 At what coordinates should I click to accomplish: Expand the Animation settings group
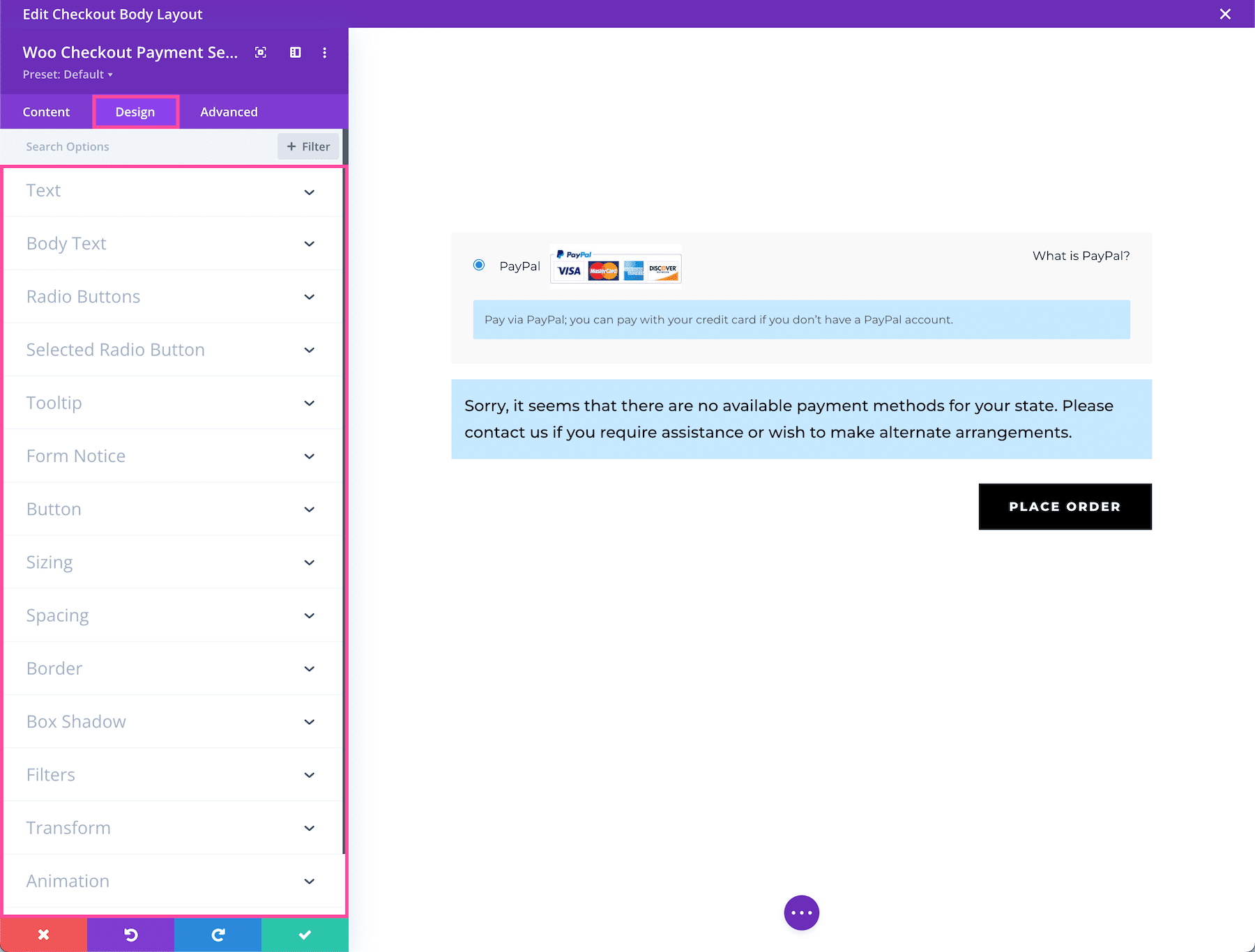(x=173, y=881)
